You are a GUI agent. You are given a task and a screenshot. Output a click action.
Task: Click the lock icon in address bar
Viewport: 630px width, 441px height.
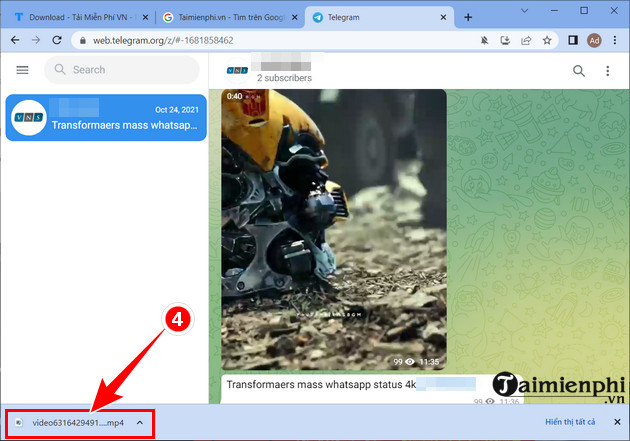[83, 41]
